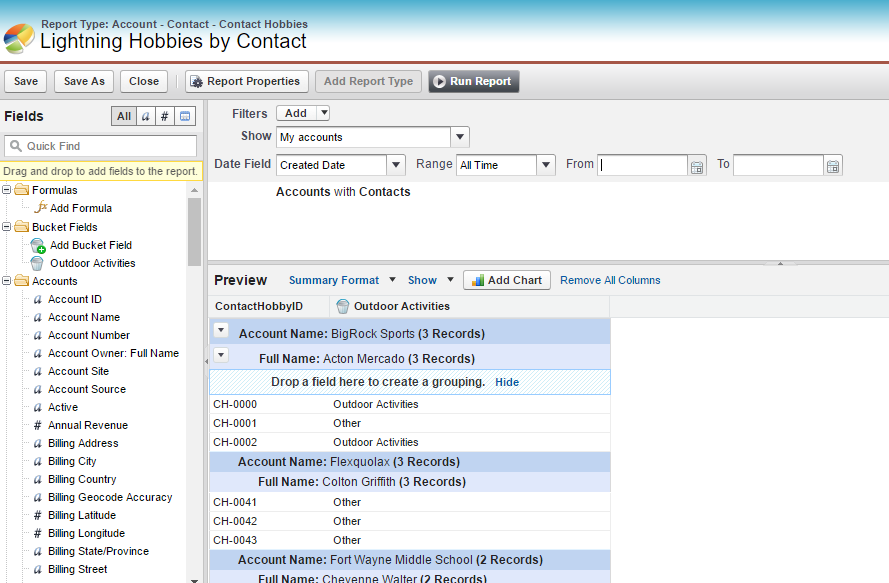
Task: Select Account Owner: Full Name field
Action: click(x=113, y=353)
